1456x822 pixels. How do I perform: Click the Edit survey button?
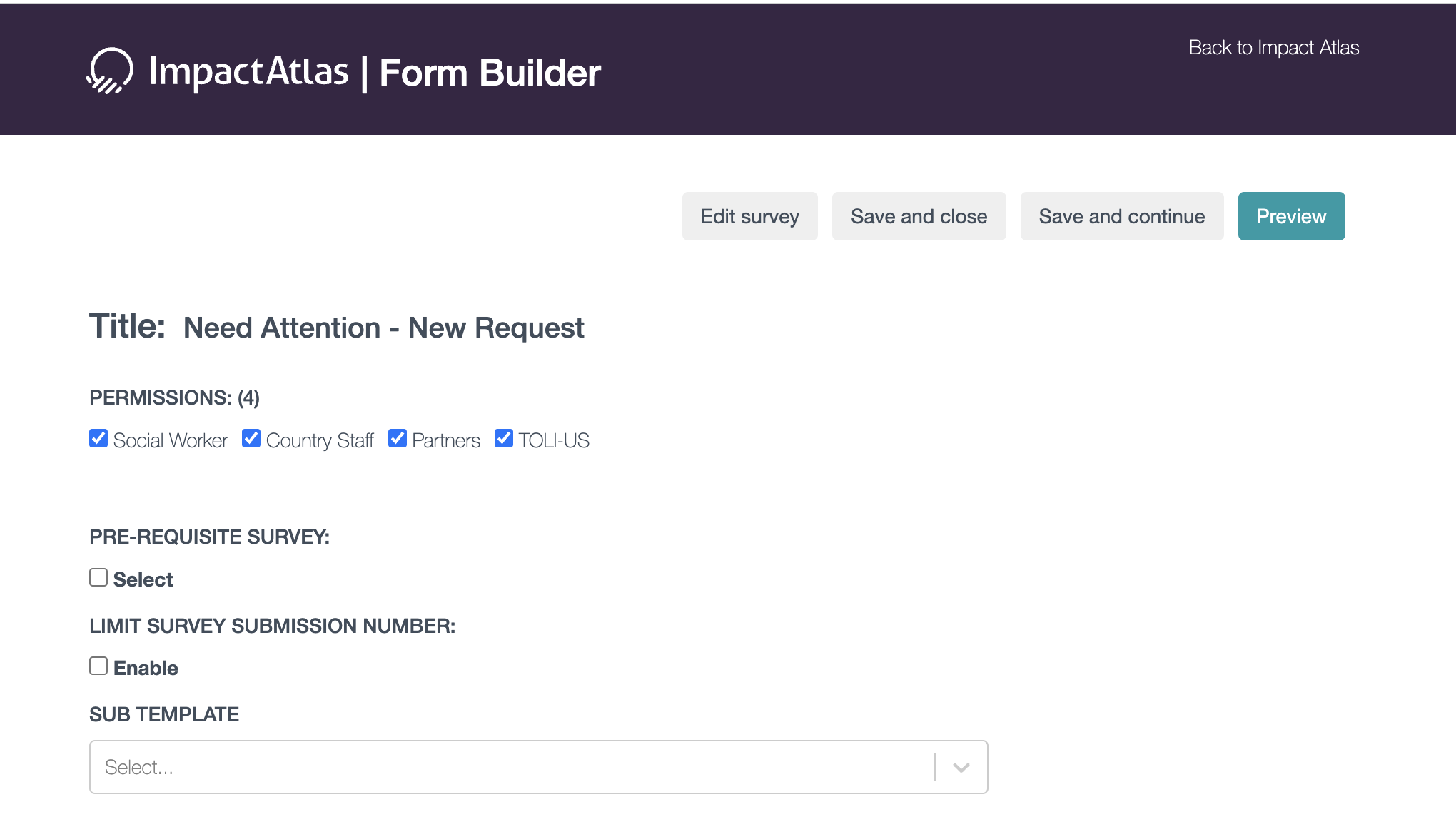click(749, 216)
